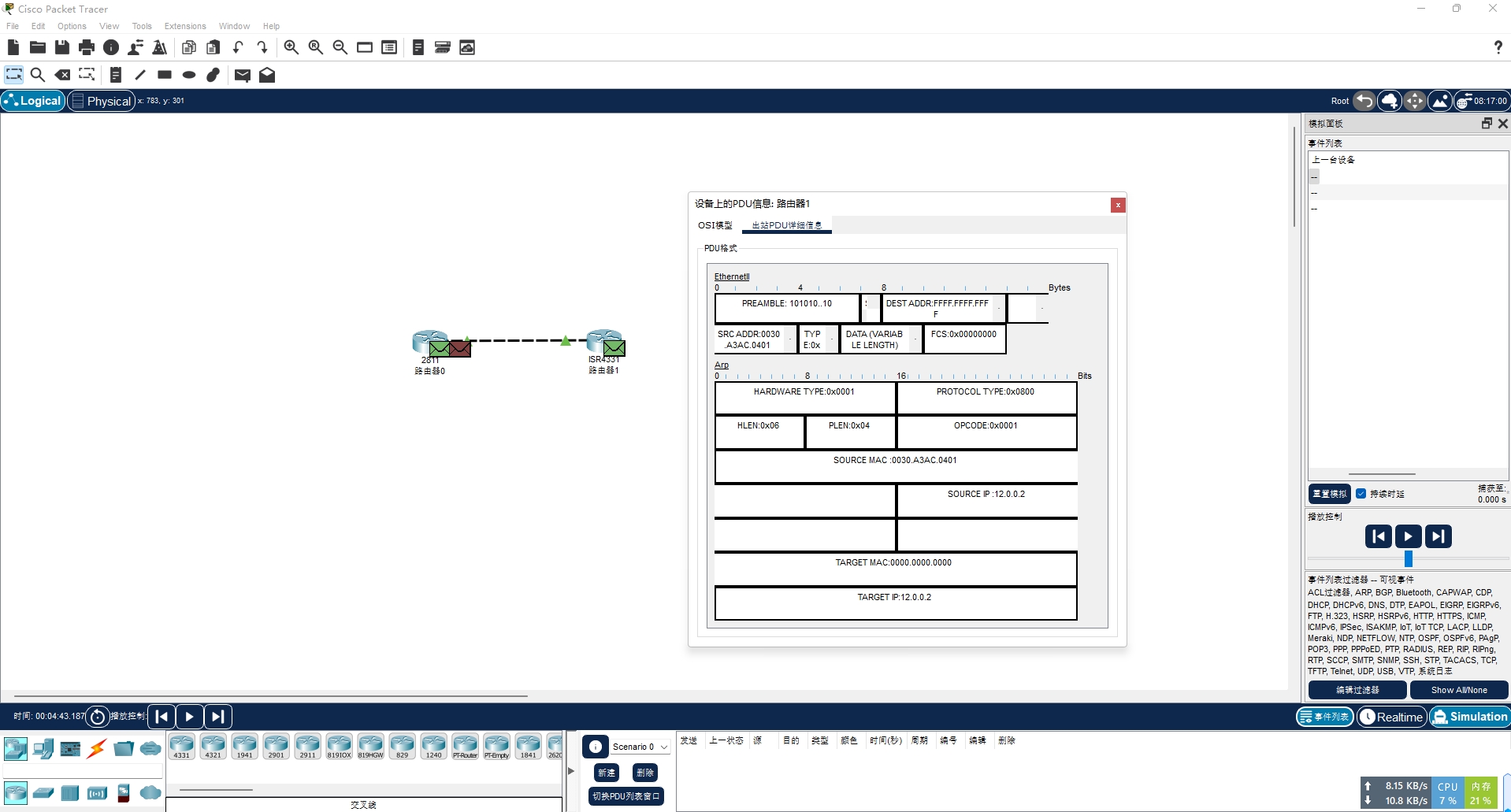Image resolution: width=1511 pixels, height=812 pixels.
Task: Switch workspace to Physical mode
Action: click(x=101, y=101)
